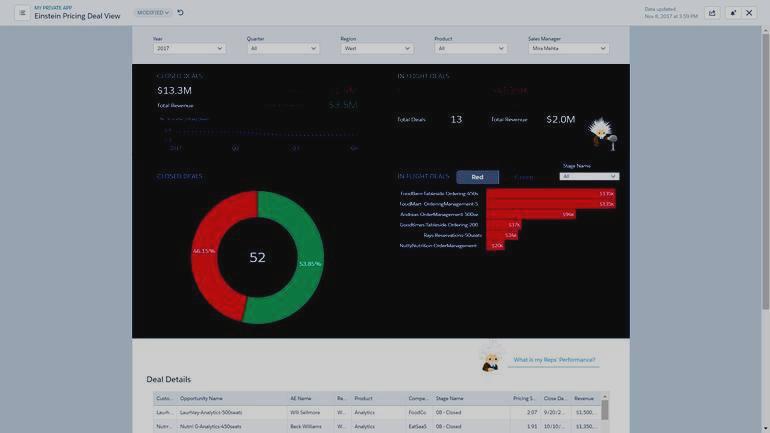Click the share icon in header
Viewport: 770px width, 433px height.
[712, 13]
